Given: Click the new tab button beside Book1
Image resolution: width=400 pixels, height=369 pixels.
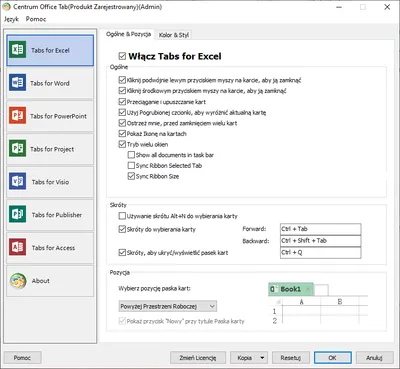Looking at the screenshot, I should click(321, 290).
